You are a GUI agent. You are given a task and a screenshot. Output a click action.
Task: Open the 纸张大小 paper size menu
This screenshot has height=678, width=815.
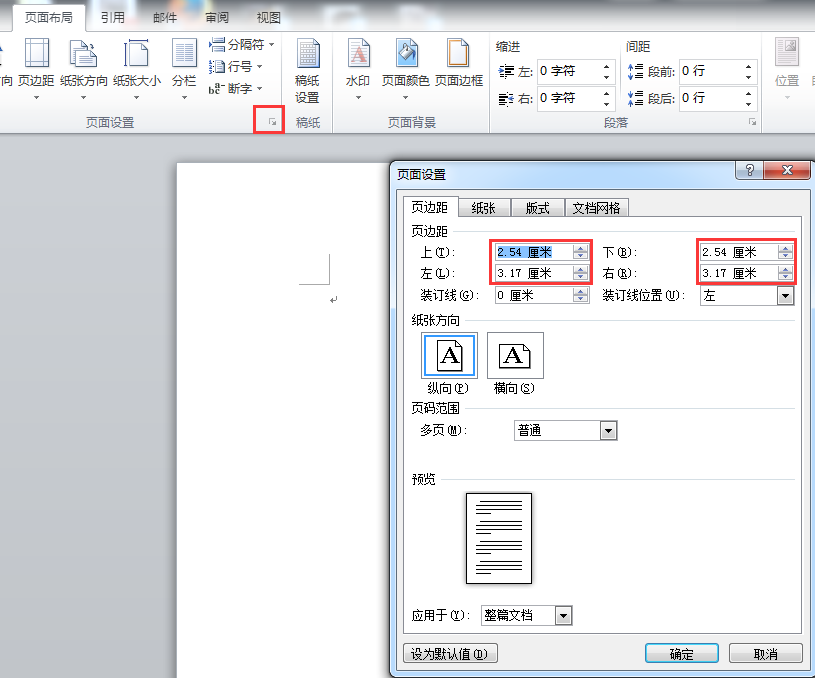[x=137, y=69]
